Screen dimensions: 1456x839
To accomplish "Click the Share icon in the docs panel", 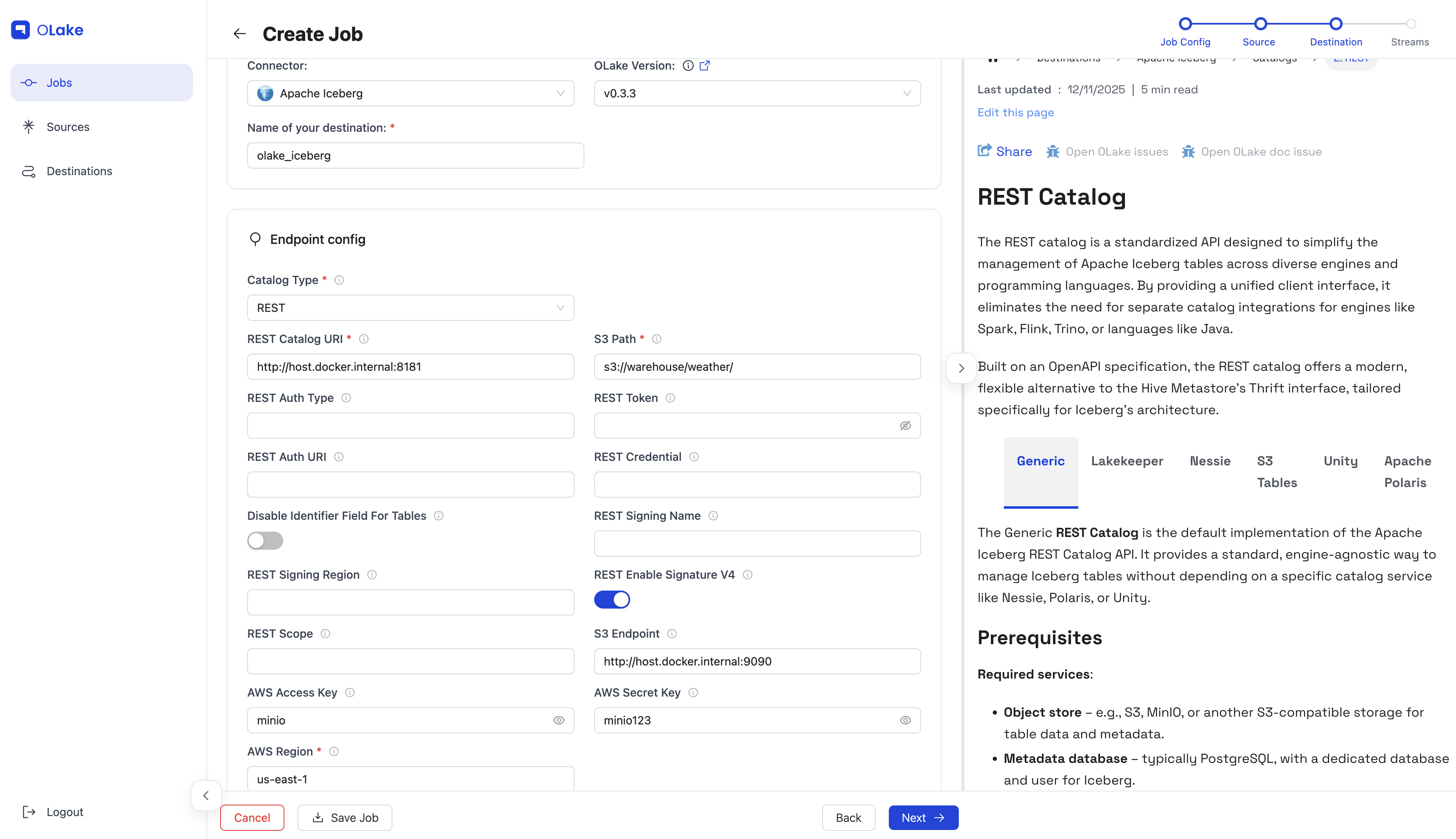I will 984,151.
